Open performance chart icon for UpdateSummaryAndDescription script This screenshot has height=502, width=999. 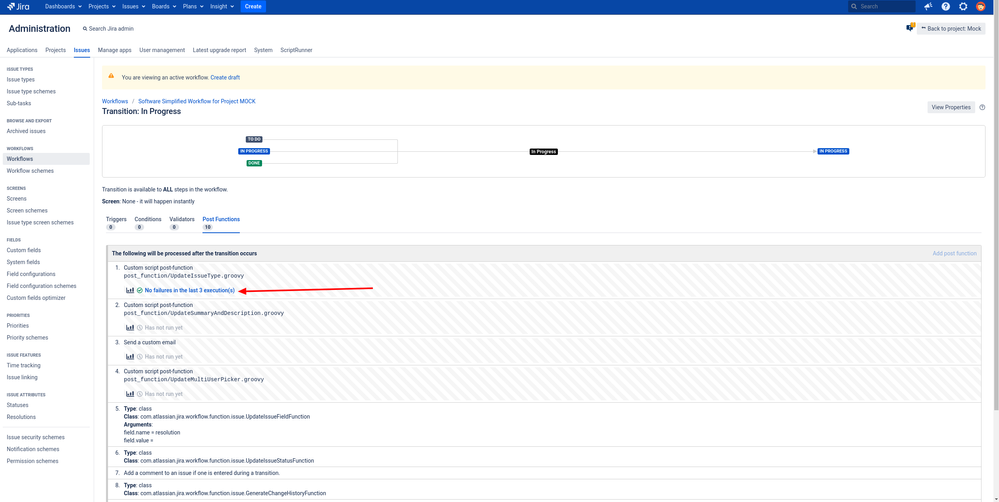tap(130, 327)
